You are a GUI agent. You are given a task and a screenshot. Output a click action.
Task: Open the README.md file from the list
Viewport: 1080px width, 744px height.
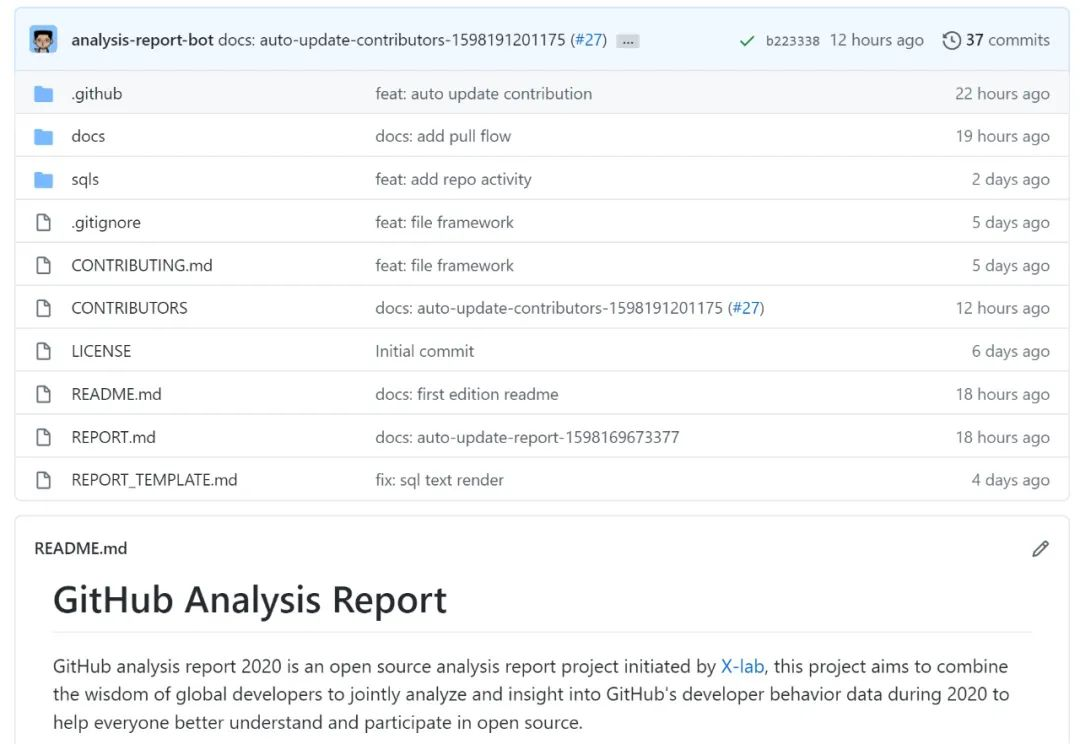pyautogui.click(x=116, y=394)
